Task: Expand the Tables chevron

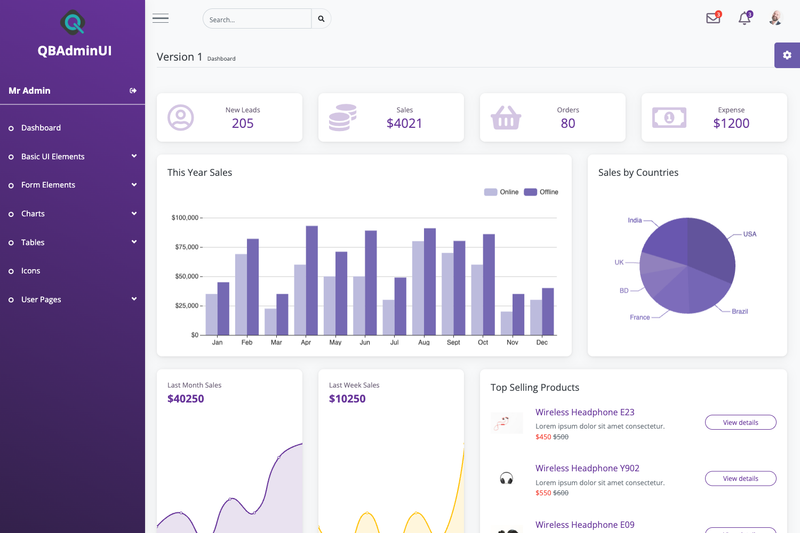Action: [x=134, y=242]
